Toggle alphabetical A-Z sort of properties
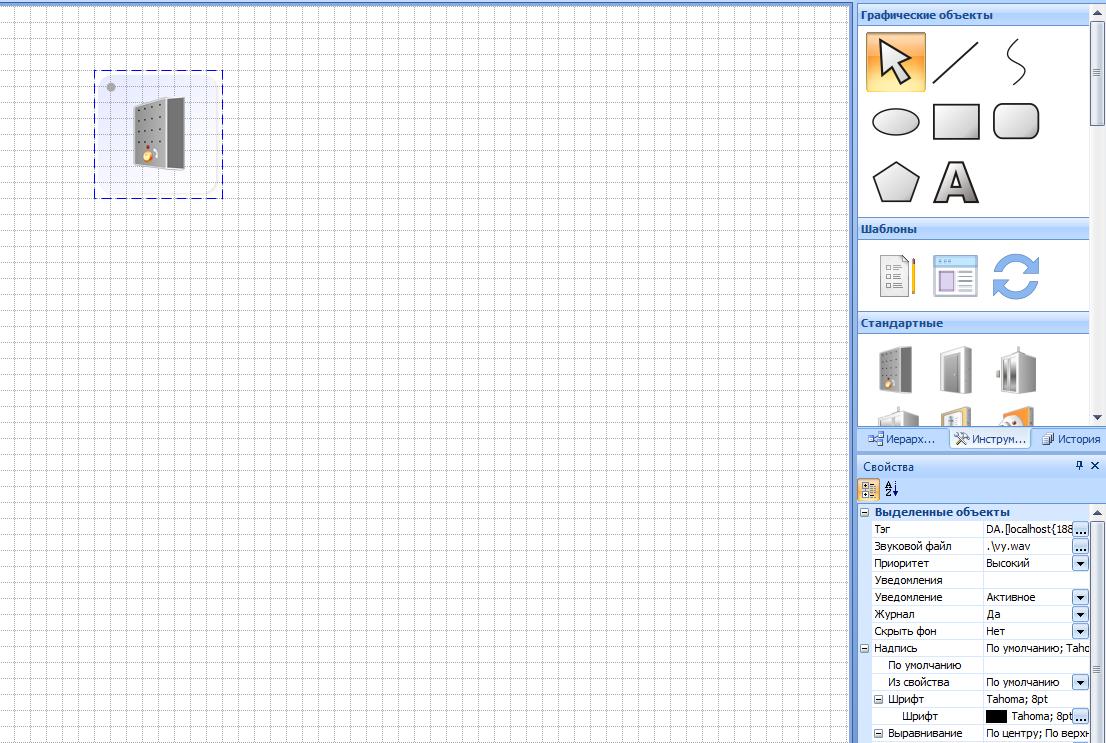This screenshot has height=743, width=1106. (892, 490)
